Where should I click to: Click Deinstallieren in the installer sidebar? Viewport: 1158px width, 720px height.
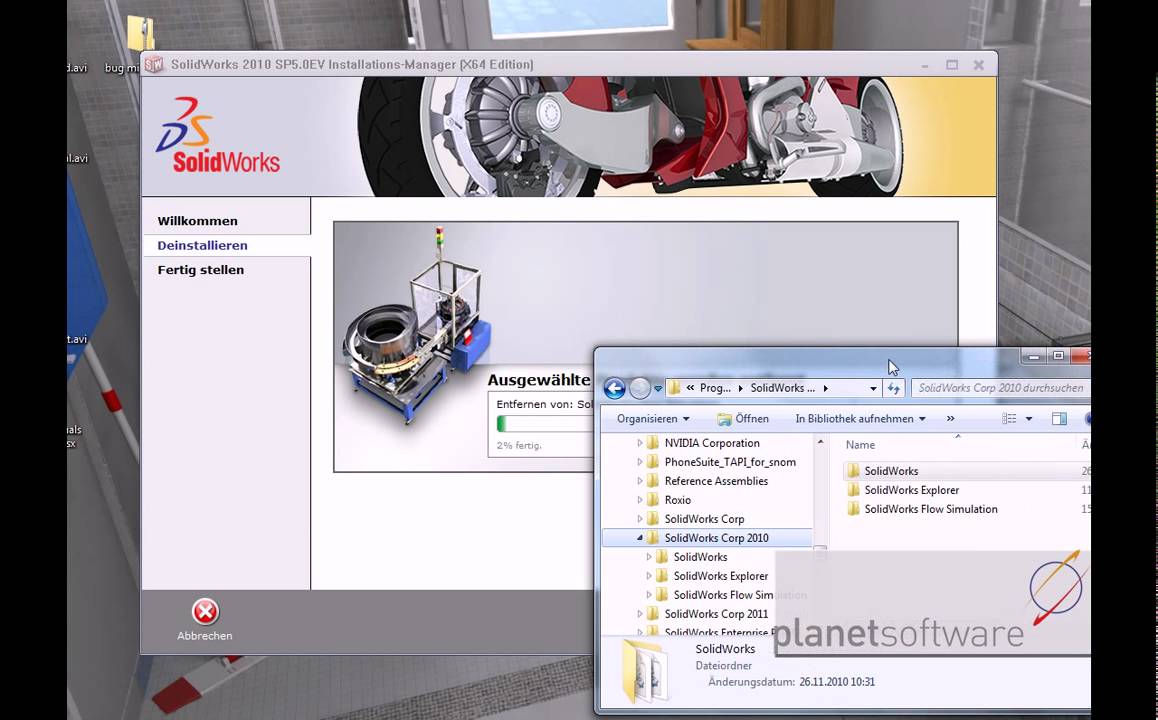[202, 245]
